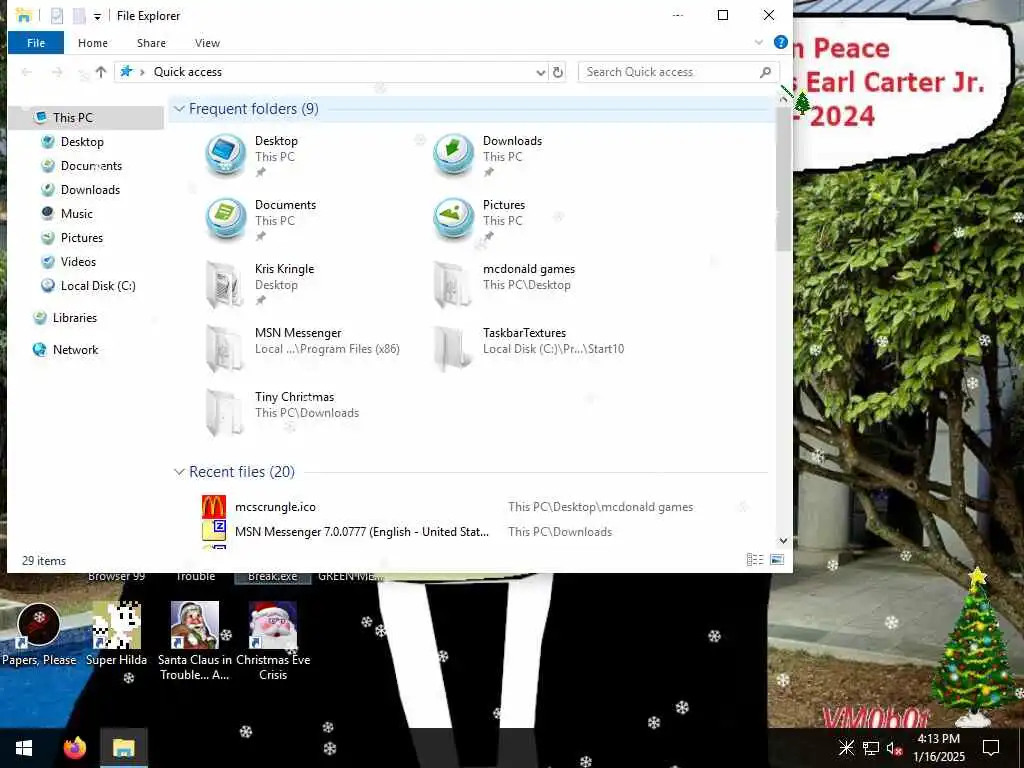This screenshot has width=1024, height=768.
Task: Click the vertical scrollbar thumb
Action: (x=783, y=178)
